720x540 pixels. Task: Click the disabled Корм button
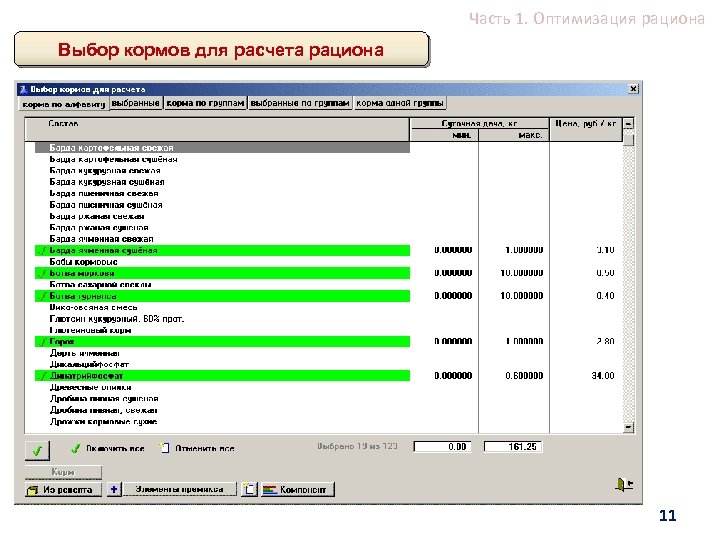pyautogui.click(x=63, y=472)
